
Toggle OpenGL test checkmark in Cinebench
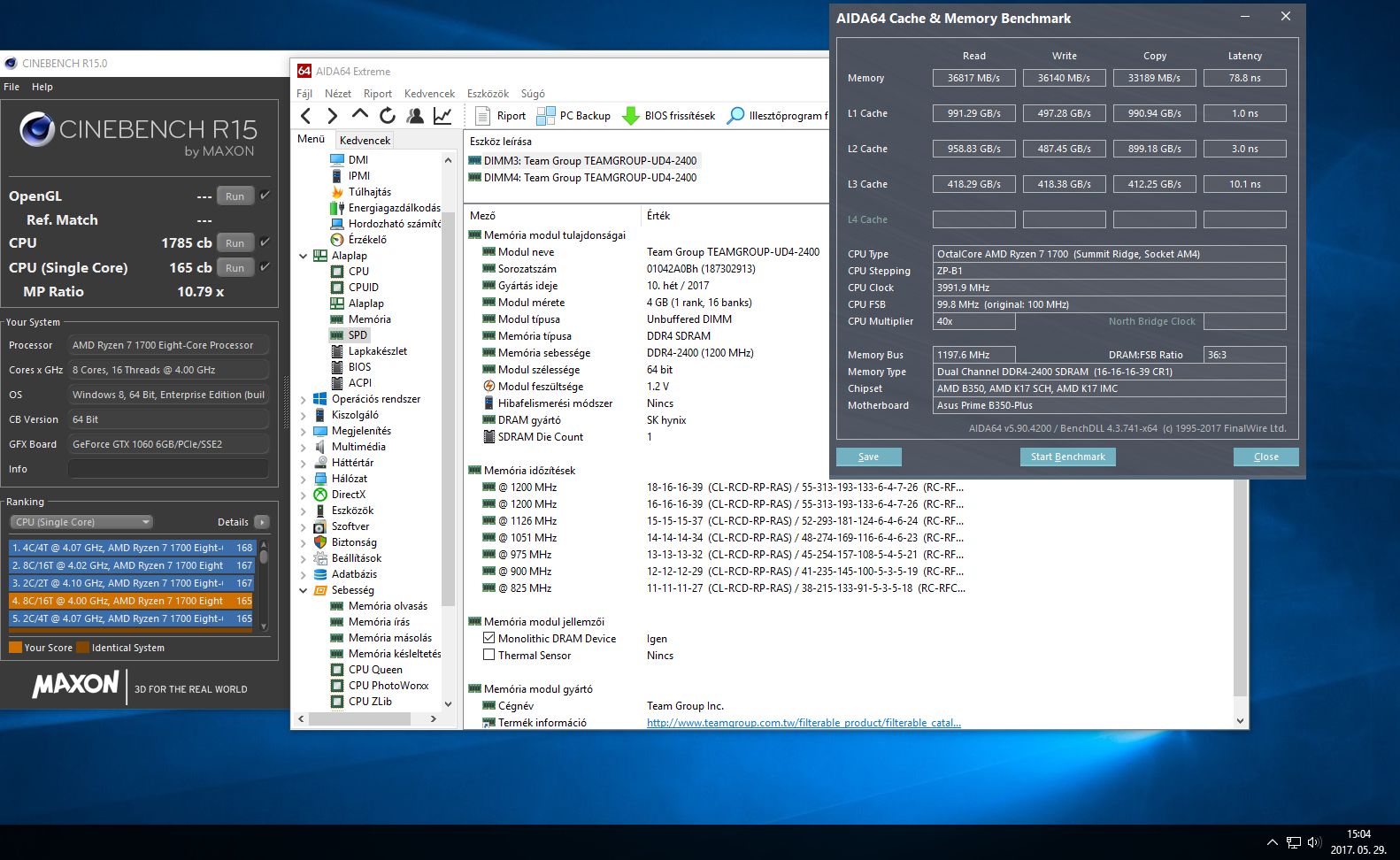tap(265, 196)
